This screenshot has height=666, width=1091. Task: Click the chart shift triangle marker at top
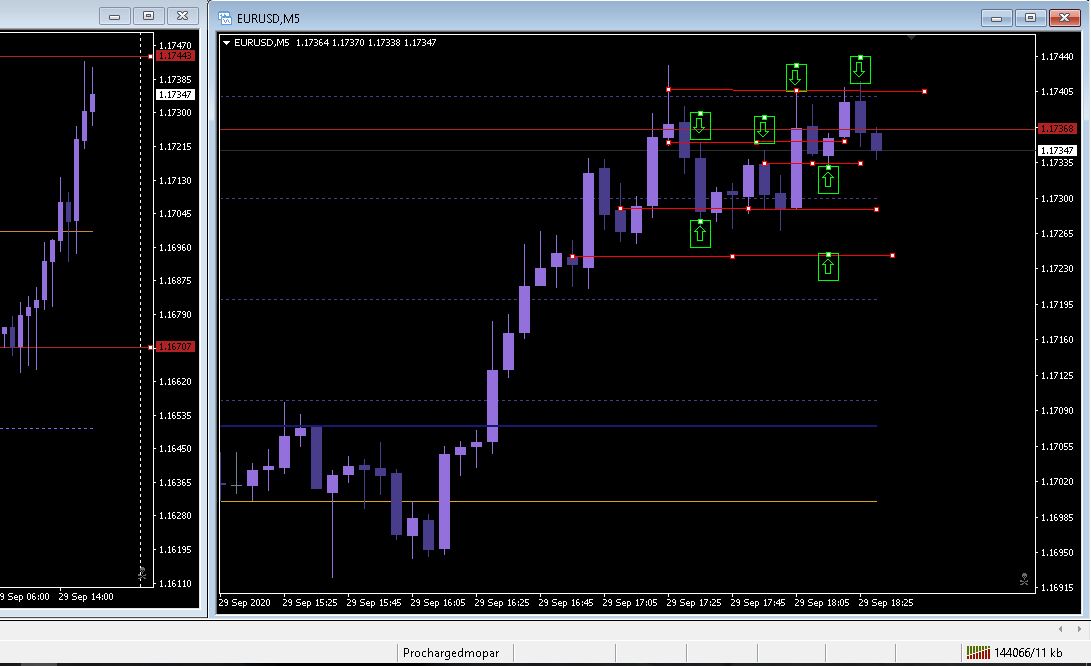911,38
